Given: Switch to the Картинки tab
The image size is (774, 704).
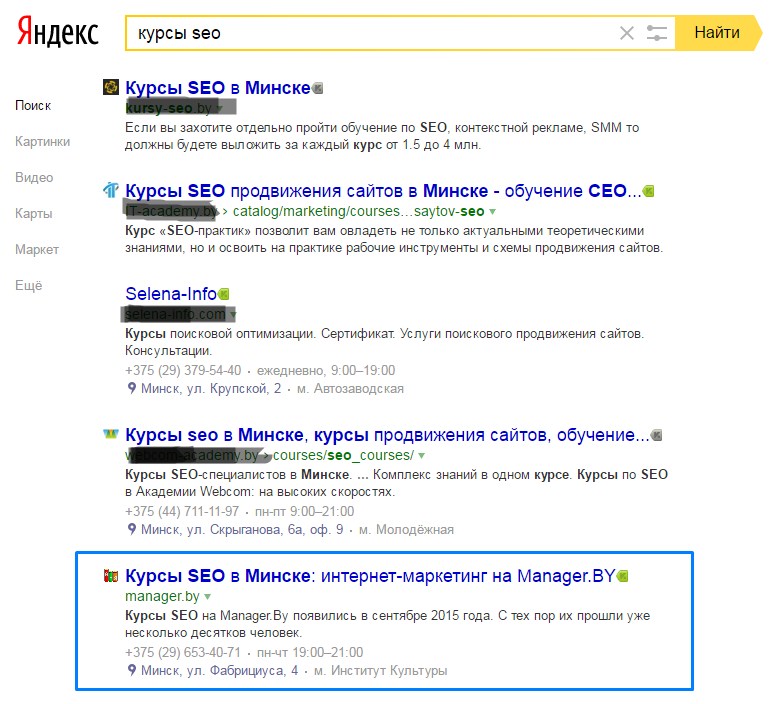Looking at the screenshot, I should pyautogui.click(x=42, y=142).
